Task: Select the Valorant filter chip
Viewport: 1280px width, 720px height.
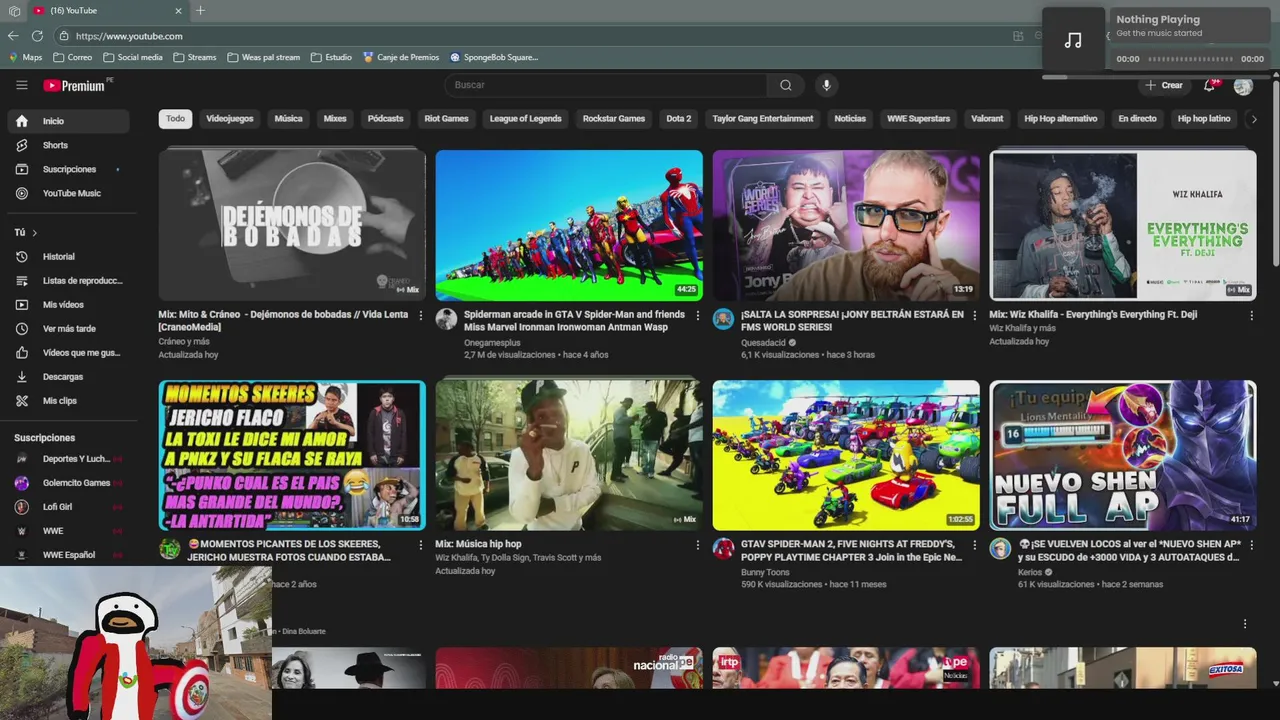Action: [987, 119]
